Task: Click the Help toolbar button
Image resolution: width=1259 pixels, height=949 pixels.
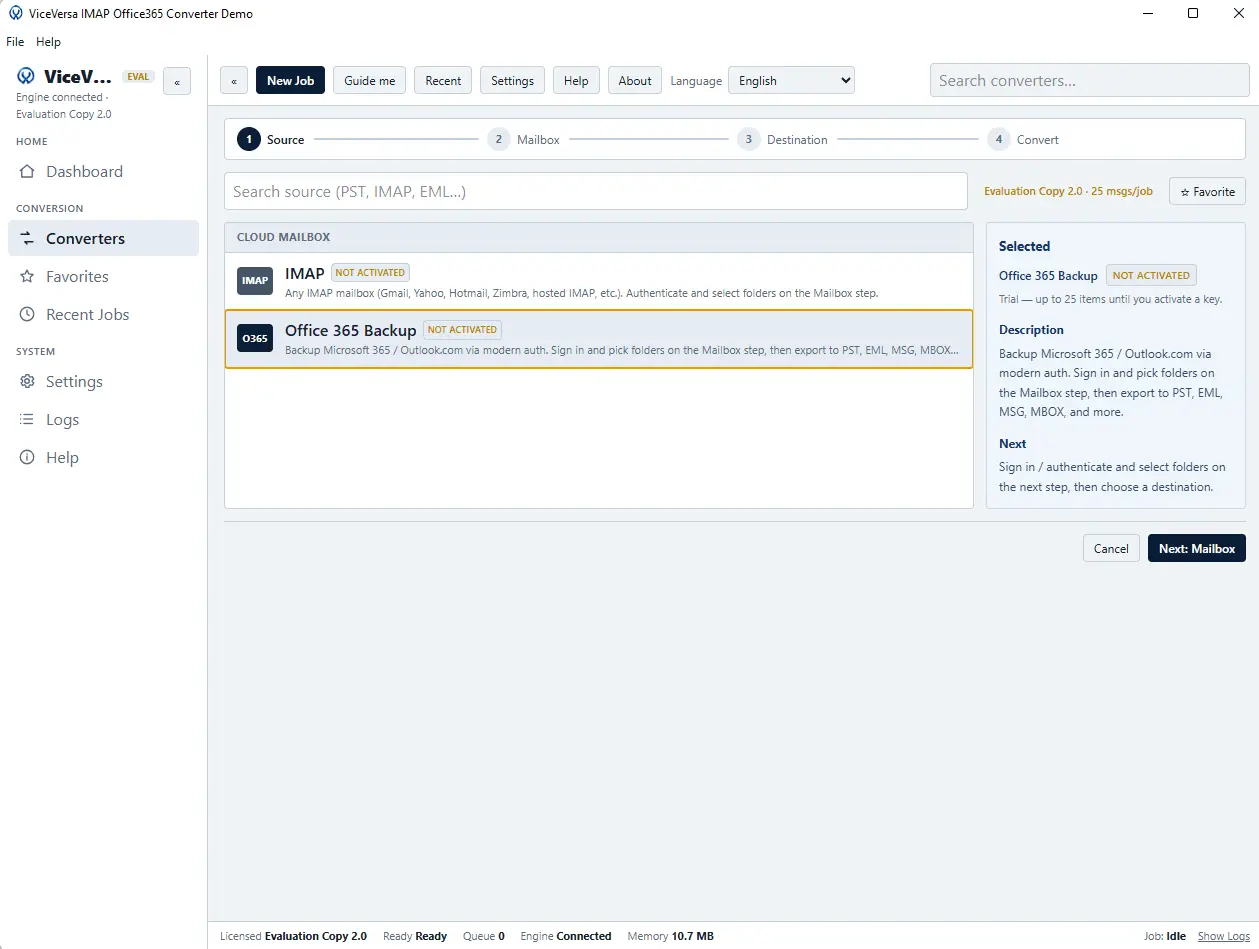Action: tap(576, 81)
